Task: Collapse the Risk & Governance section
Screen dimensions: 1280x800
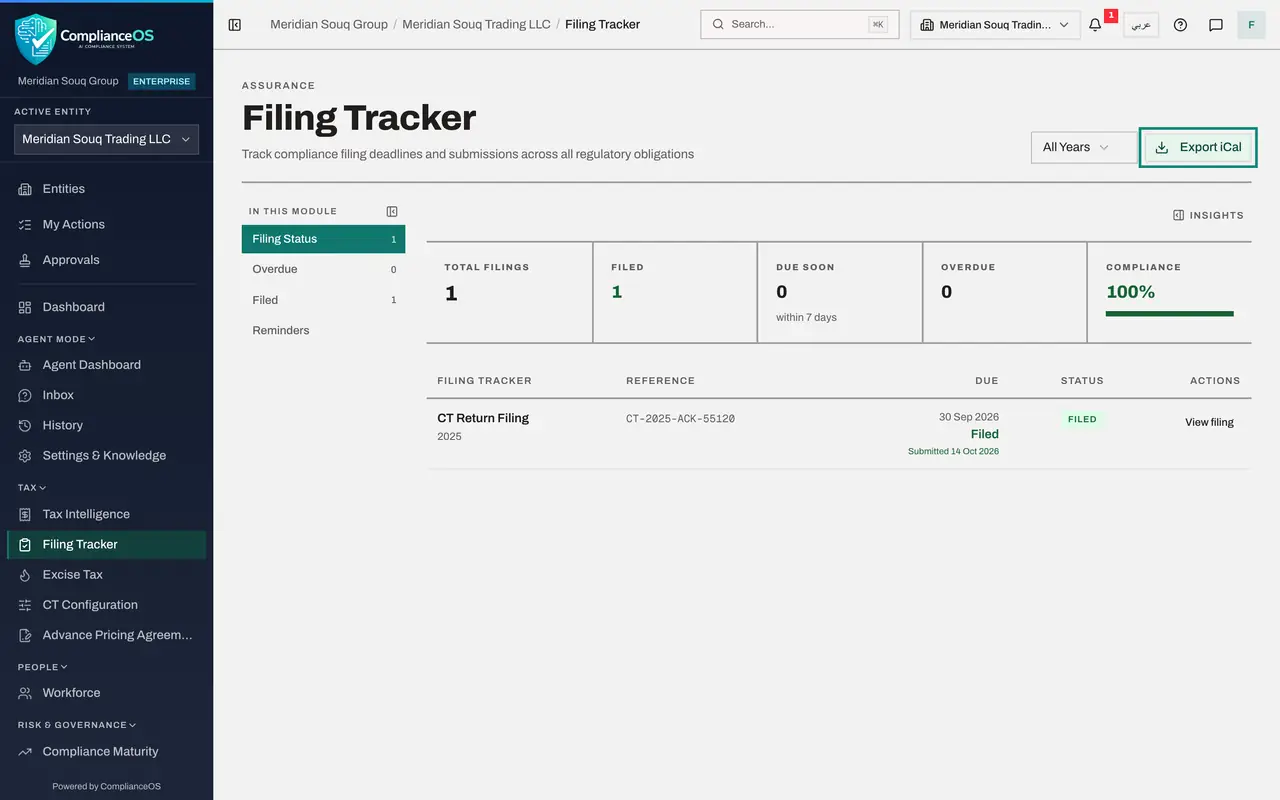Action: tap(77, 725)
